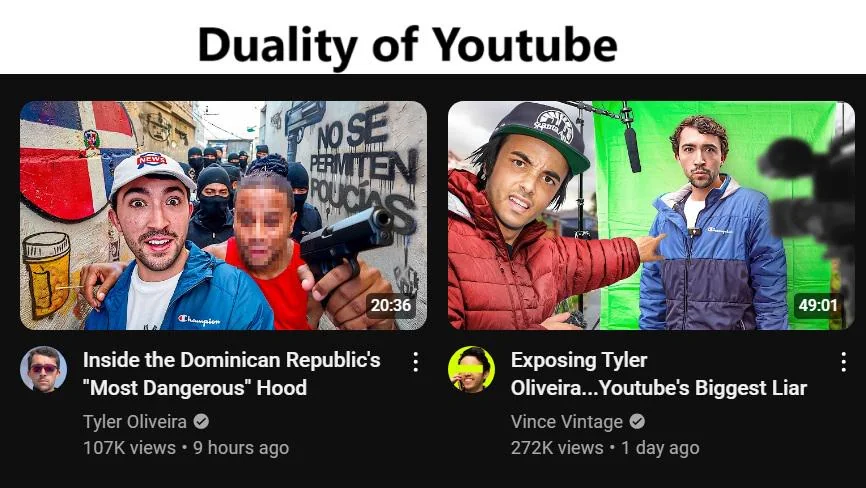The height and width of the screenshot is (488, 866).
Task: Click the "107K views • 9 hours ago" text
Action: coord(186,448)
